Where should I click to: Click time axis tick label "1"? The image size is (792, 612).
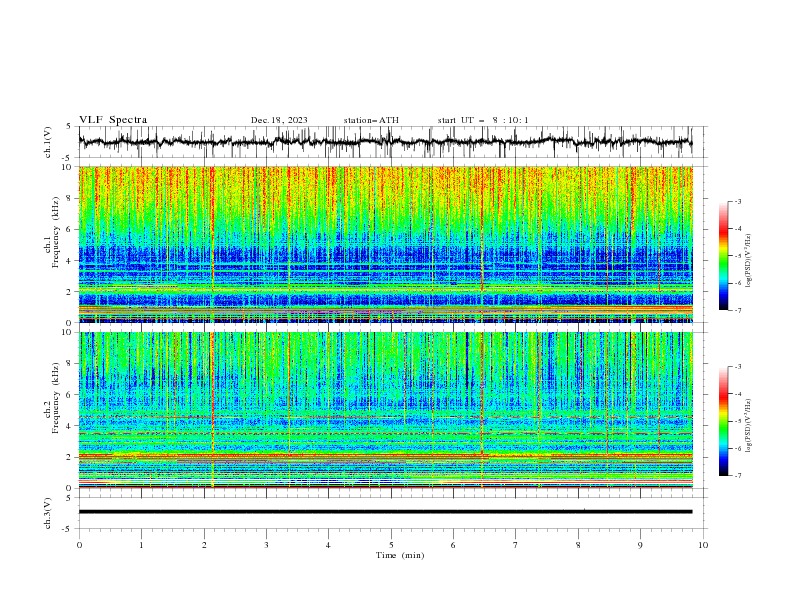click(141, 545)
